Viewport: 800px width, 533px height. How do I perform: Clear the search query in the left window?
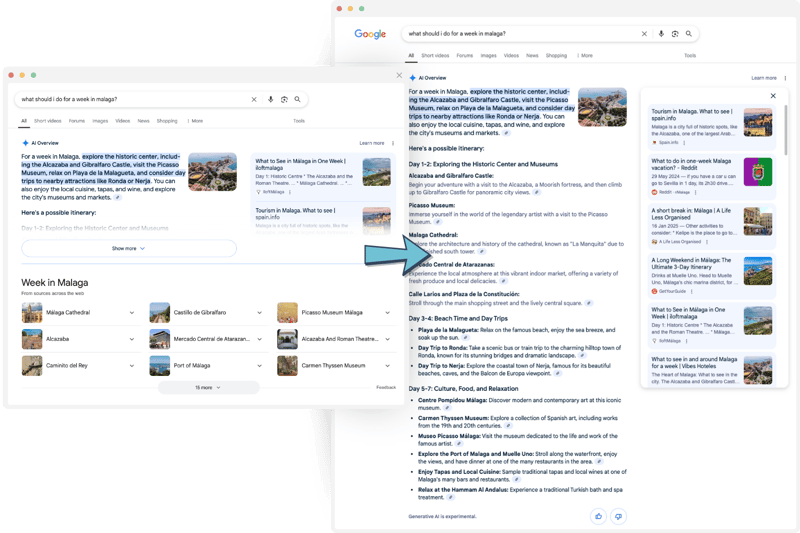254,99
